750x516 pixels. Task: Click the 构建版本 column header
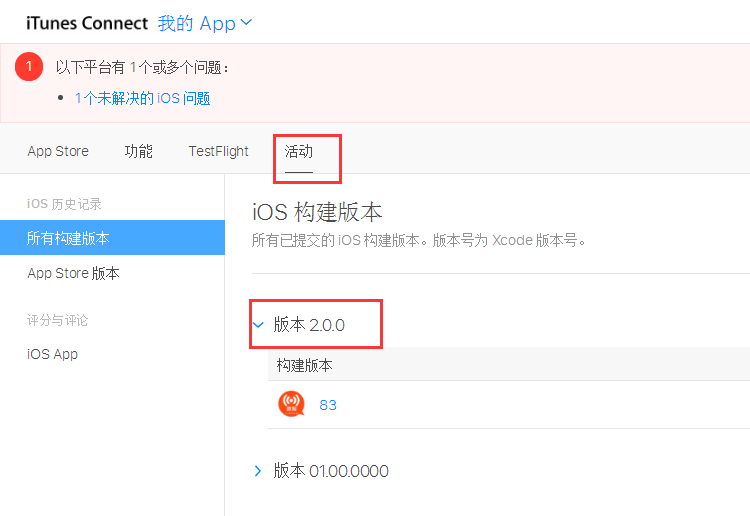point(304,365)
